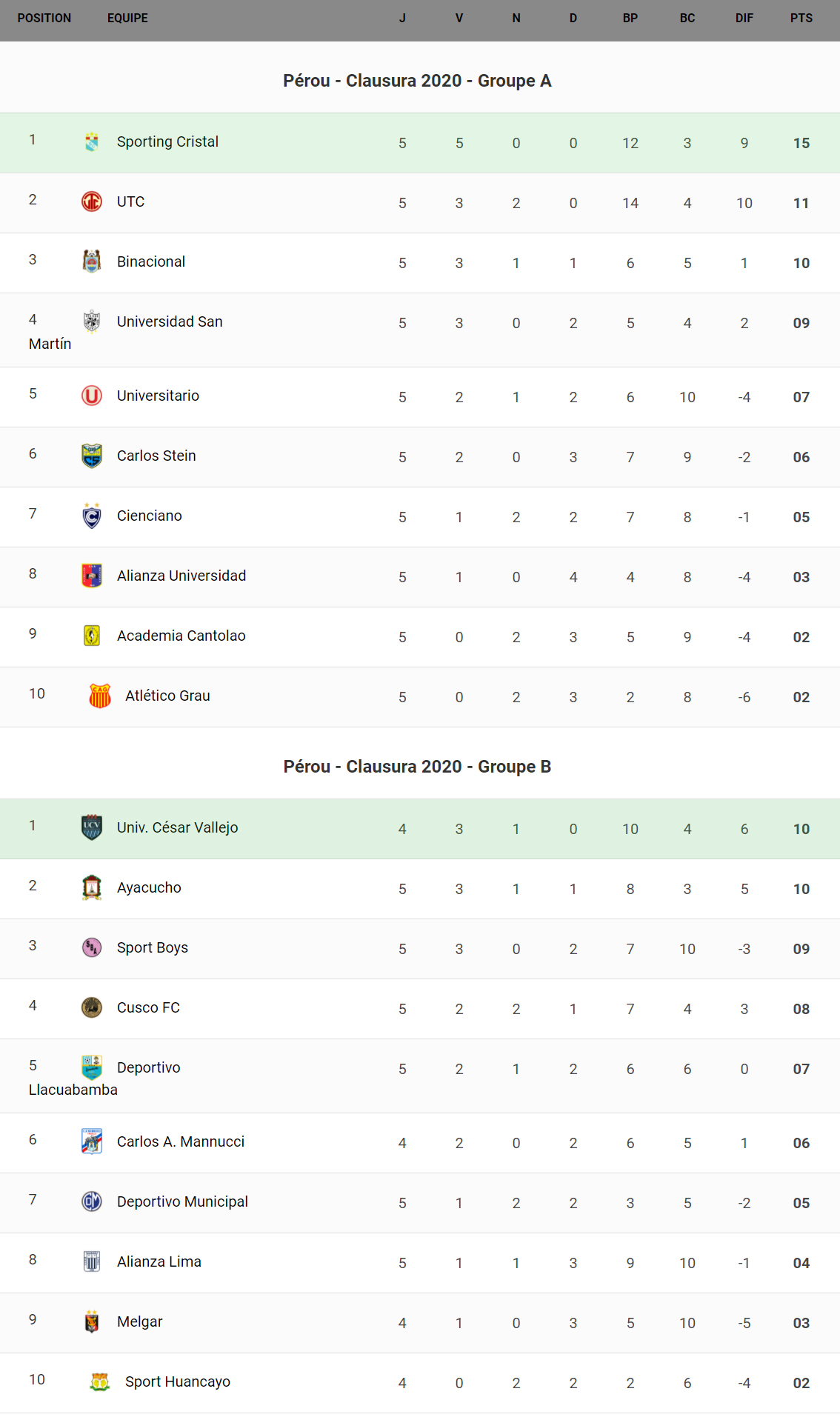Viewport: 840px width, 1420px height.
Task: Click the Melgar club crest
Action: 92,1321
